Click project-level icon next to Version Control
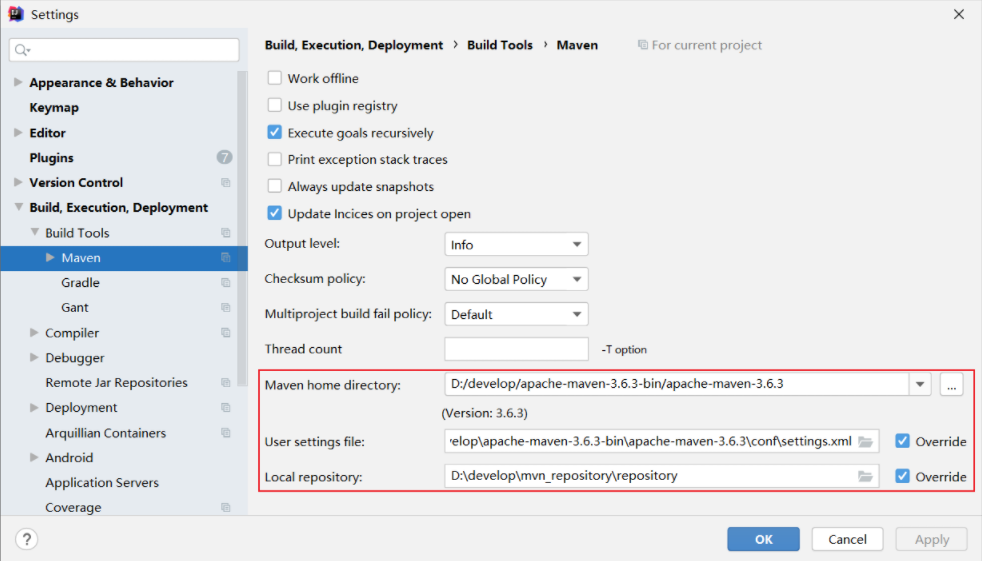This screenshot has width=982, height=561. [225, 182]
